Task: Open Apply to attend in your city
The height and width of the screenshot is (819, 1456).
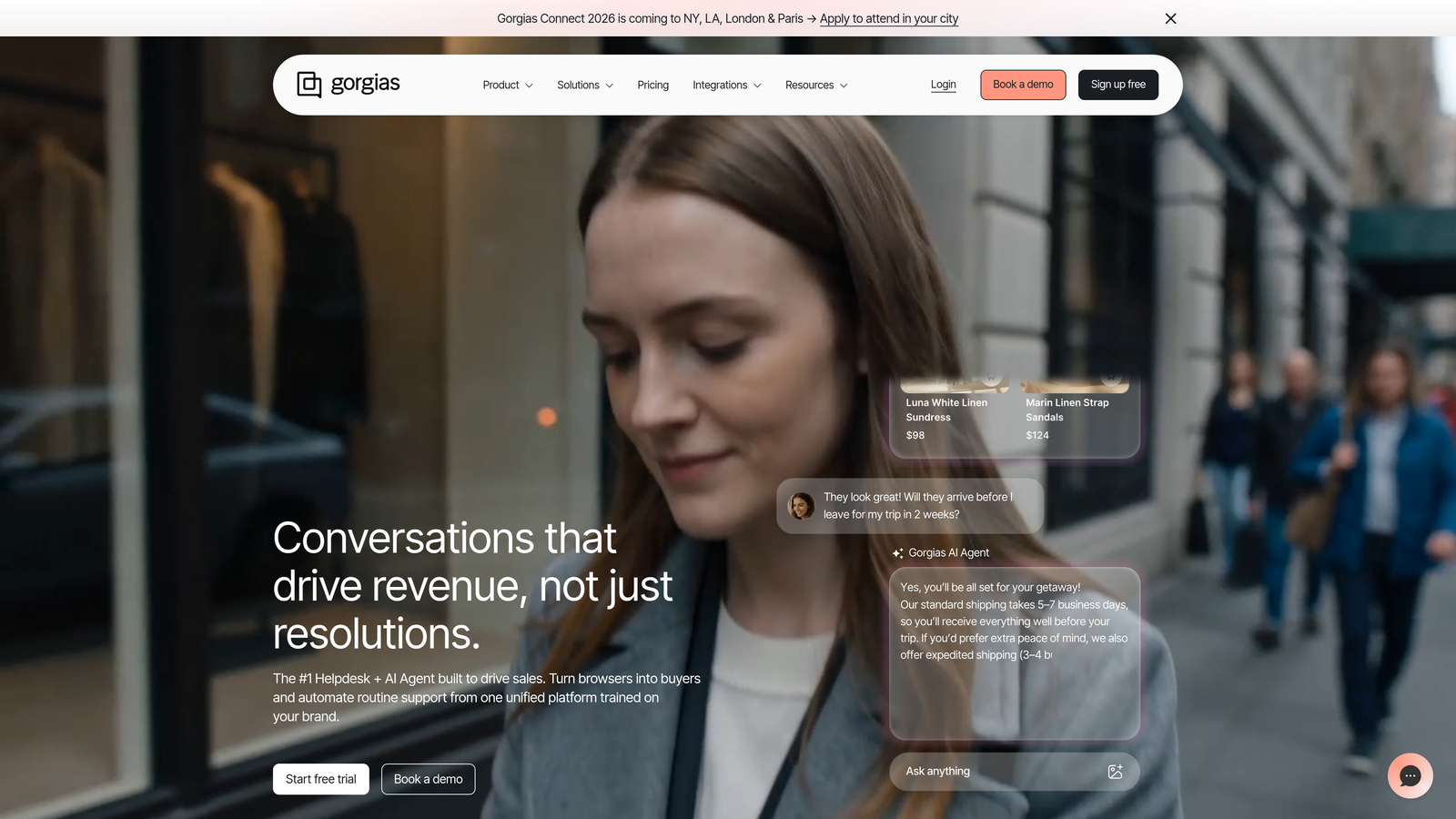Action: [x=889, y=18]
